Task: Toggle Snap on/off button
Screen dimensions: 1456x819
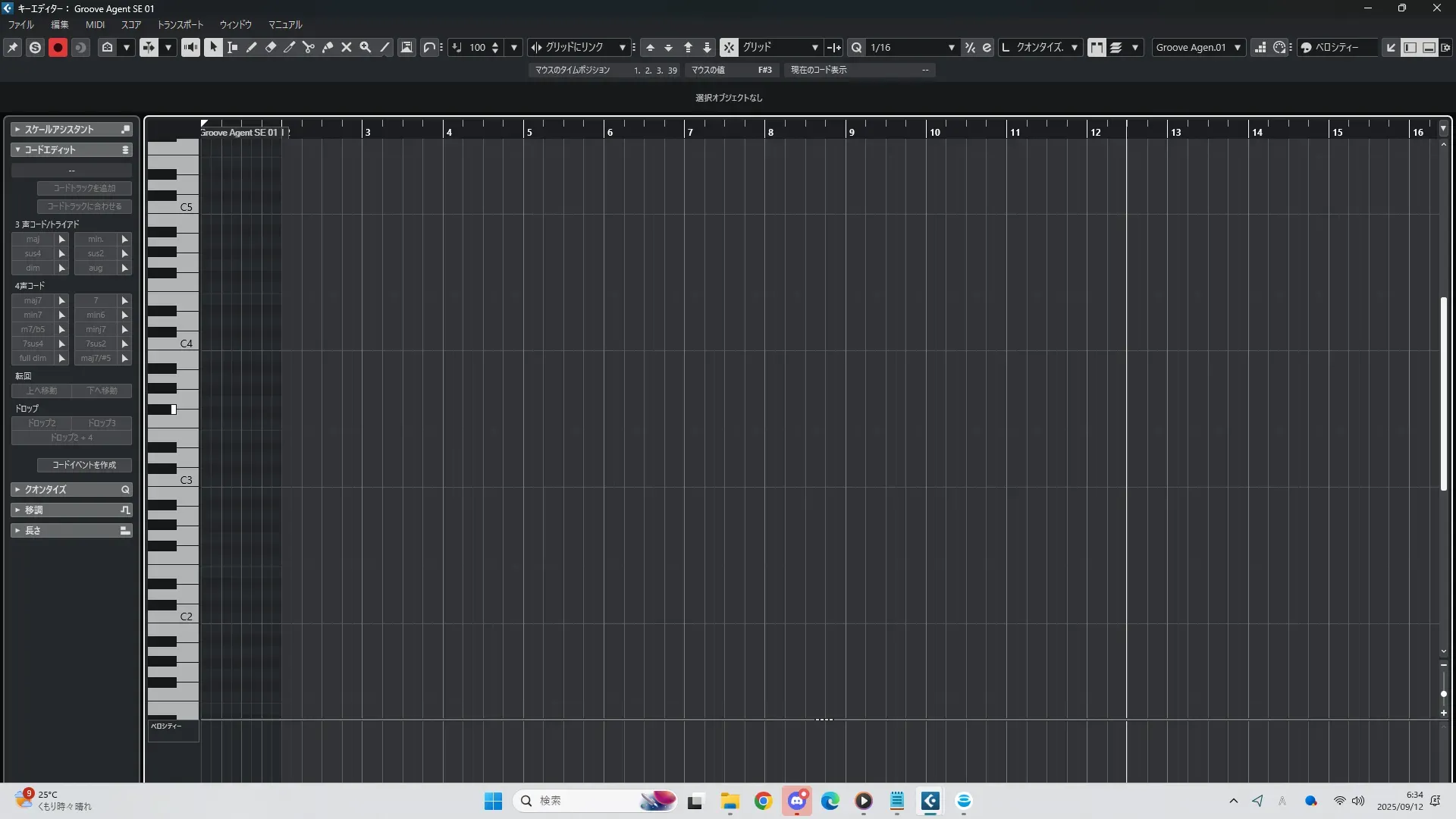Action: click(728, 48)
